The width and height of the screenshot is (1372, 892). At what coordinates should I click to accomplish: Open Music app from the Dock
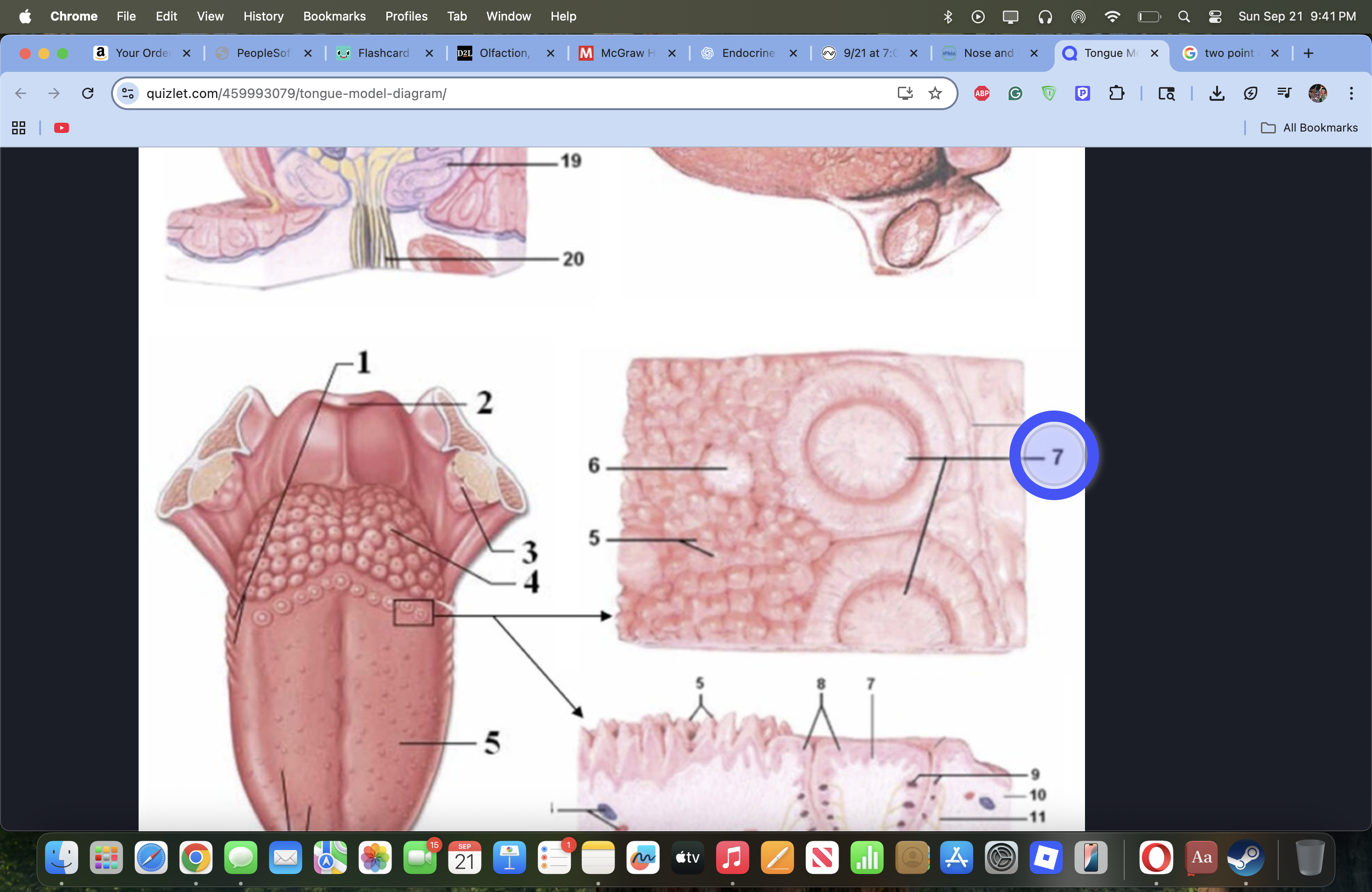pos(732,857)
